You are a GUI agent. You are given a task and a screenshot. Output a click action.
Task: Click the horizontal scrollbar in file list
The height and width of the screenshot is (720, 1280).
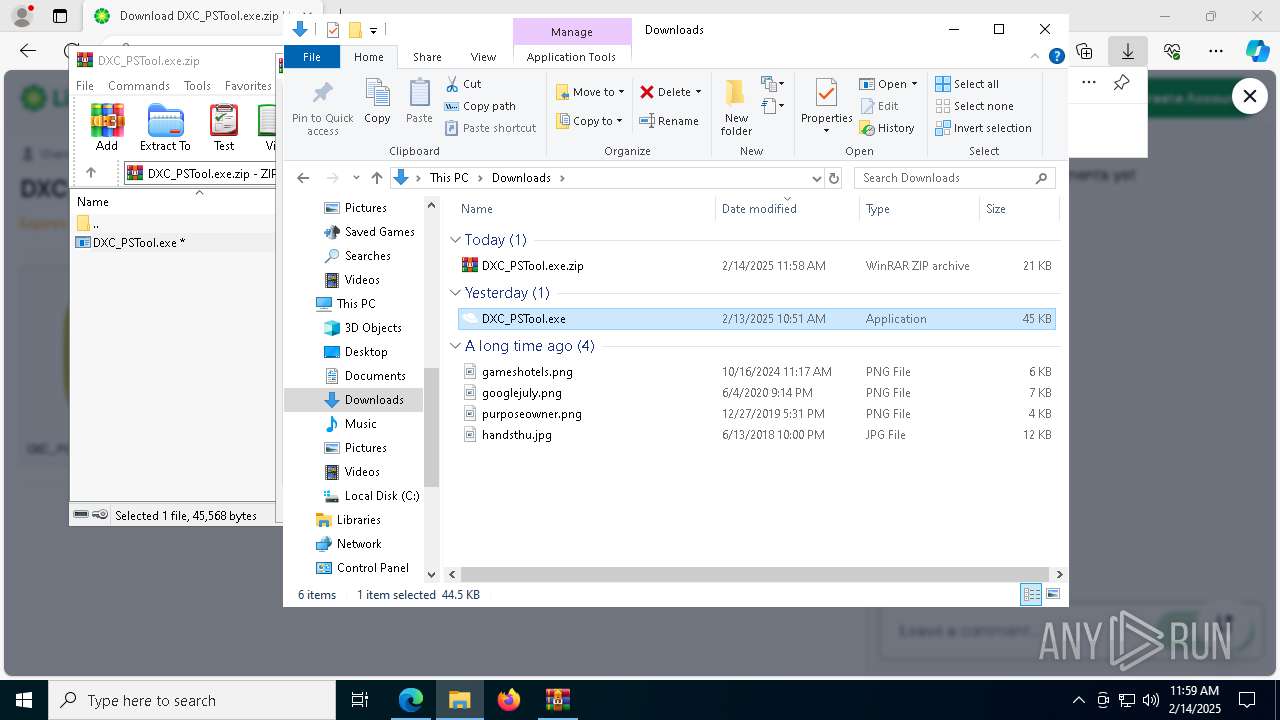755,574
